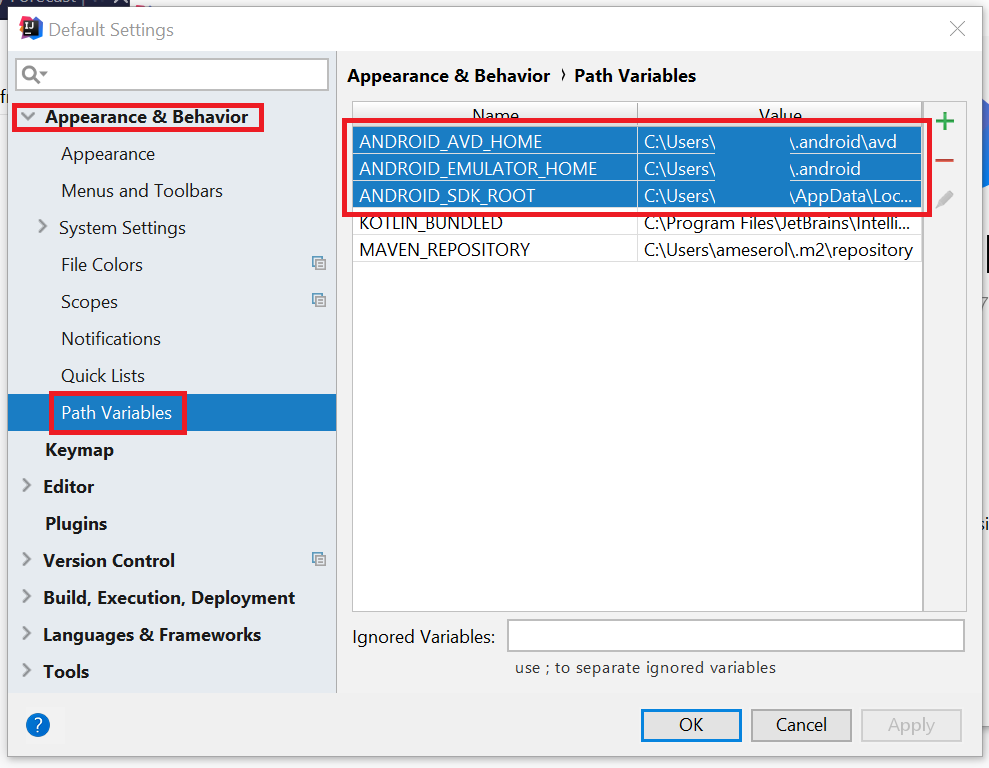Click Appearance & Behavior in the breadcrumb
989x768 pixels.
pyautogui.click(x=448, y=76)
